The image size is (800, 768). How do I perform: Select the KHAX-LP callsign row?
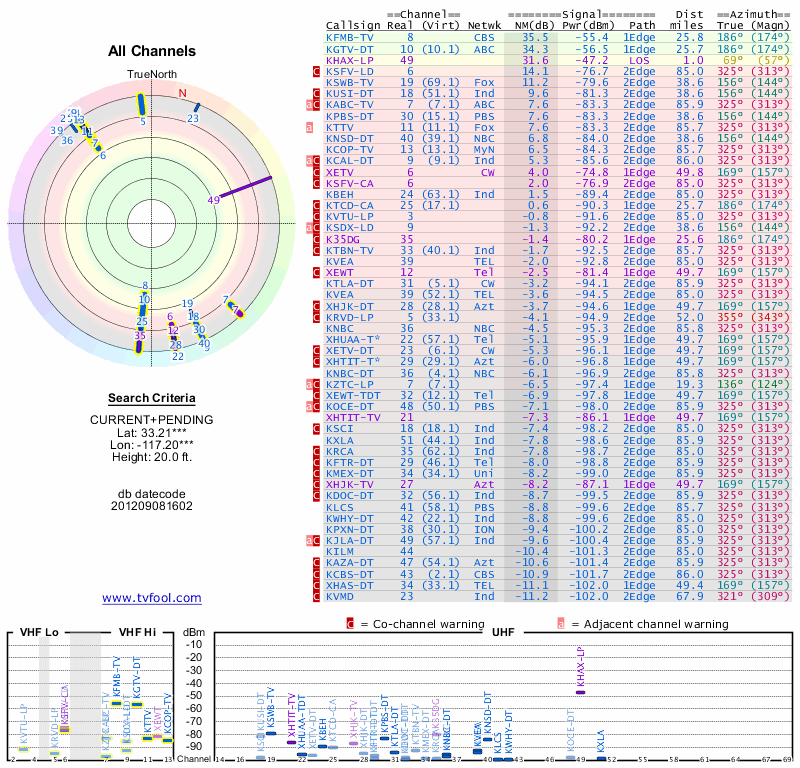click(x=351, y=60)
